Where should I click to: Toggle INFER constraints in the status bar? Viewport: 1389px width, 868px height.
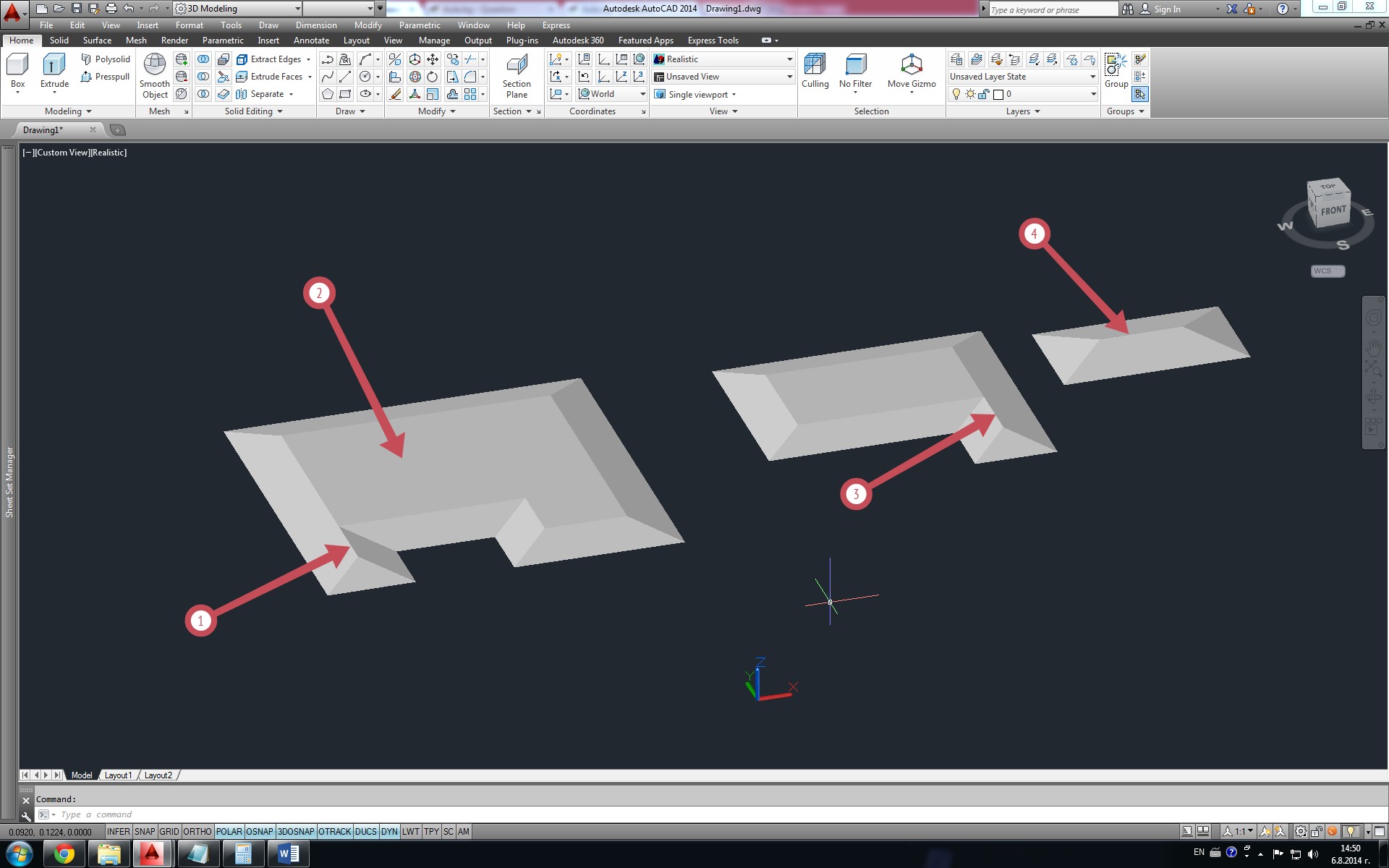pos(119,832)
